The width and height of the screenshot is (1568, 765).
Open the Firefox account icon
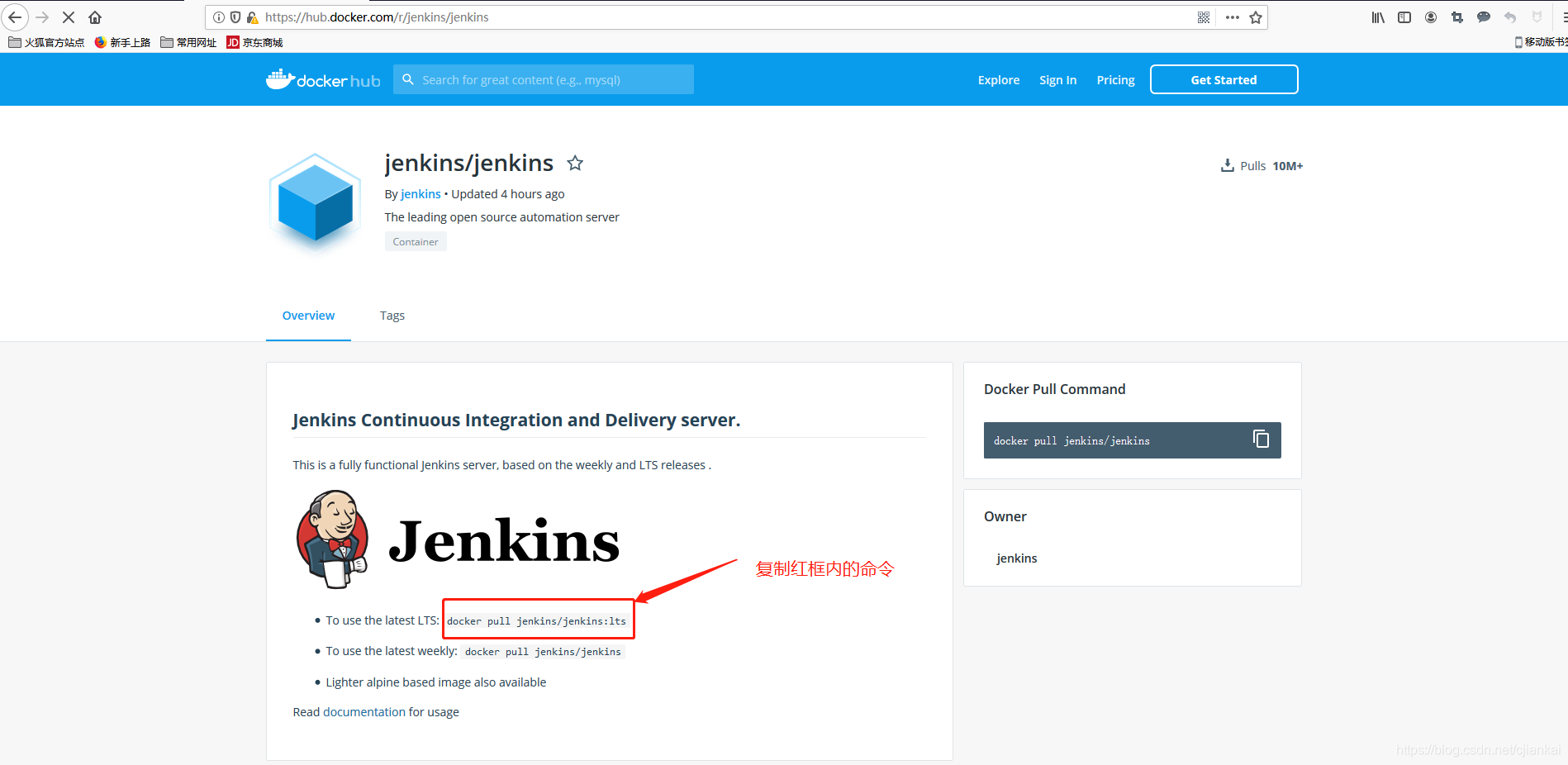(1431, 17)
